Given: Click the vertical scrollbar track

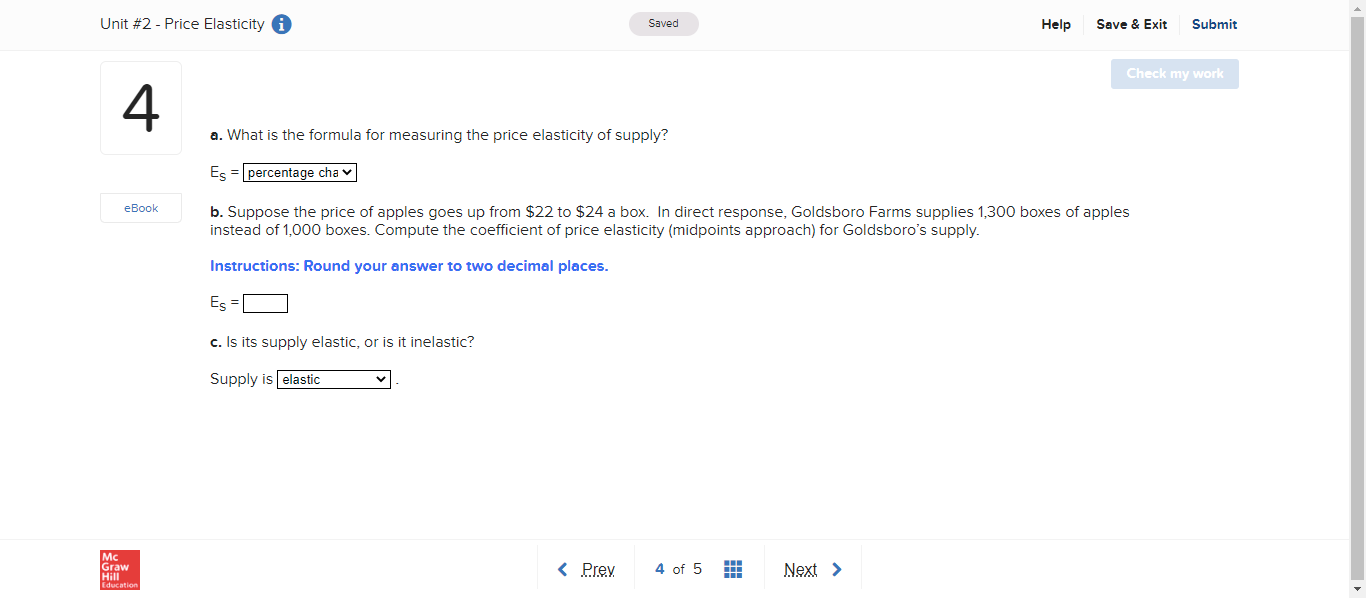Looking at the screenshot, I should 1358,300.
